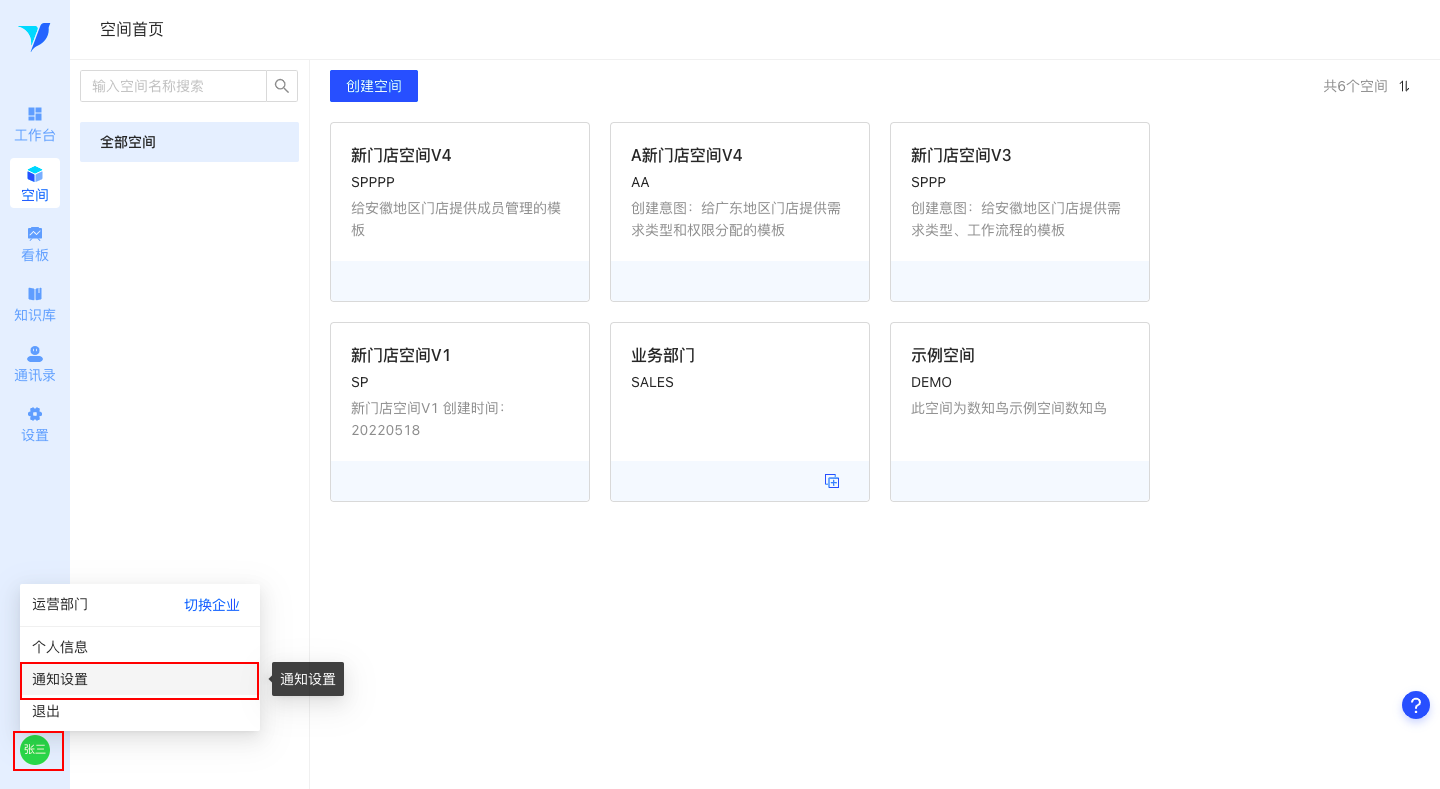Select 全部空间 in the left list

coord(189,142)
